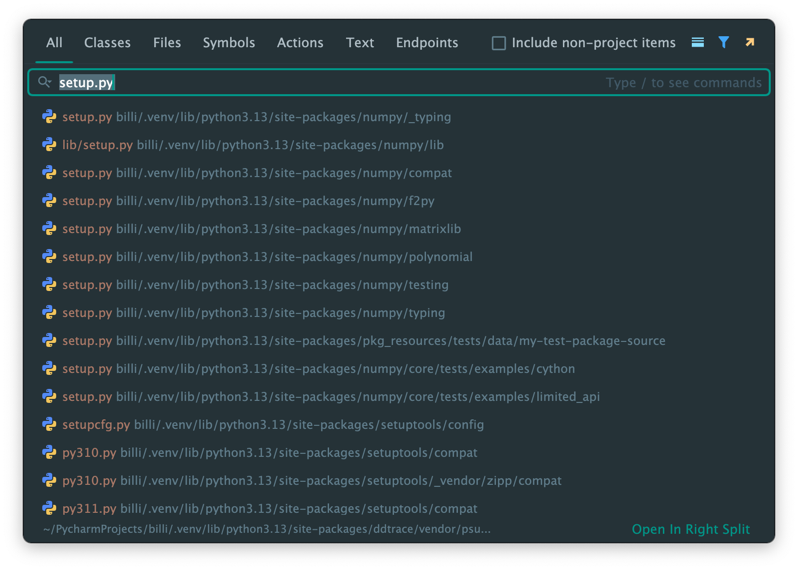Click the Open in Find Tool Window arrow
The image size is (798, 570).
pos(750,43)
